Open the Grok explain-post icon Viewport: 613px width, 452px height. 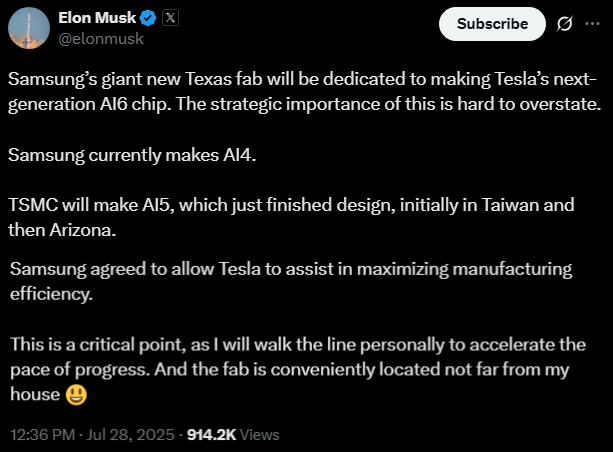(564, 23)
